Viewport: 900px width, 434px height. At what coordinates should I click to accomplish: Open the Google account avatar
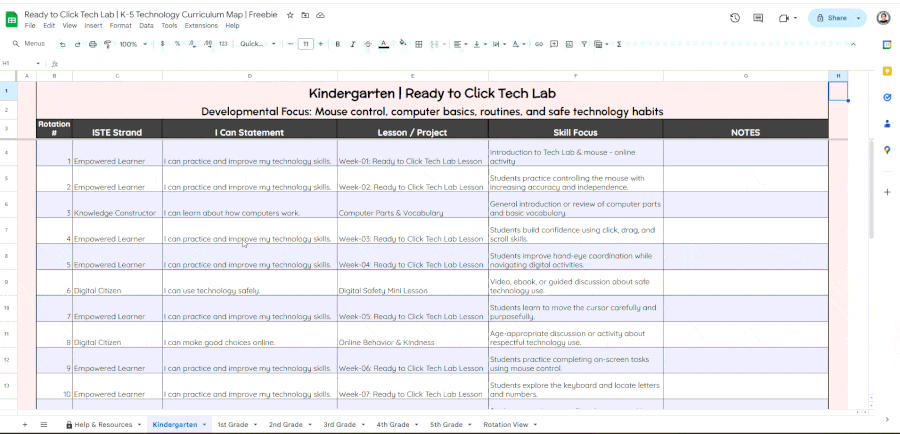tap(883, 18)
